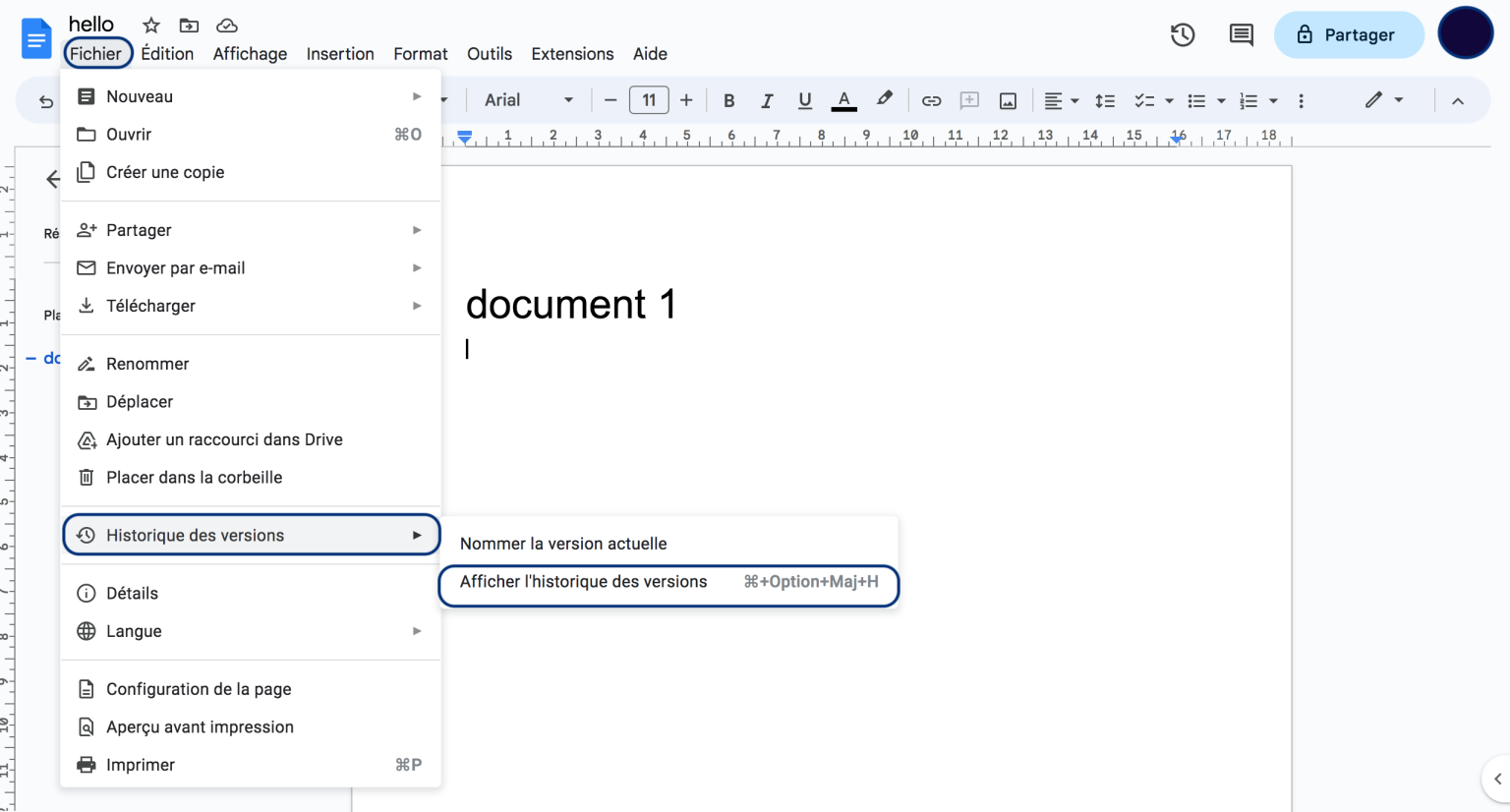Click the document title 'hello'
This screenshot has height=812, width=1510.
[x=91, y=23]
